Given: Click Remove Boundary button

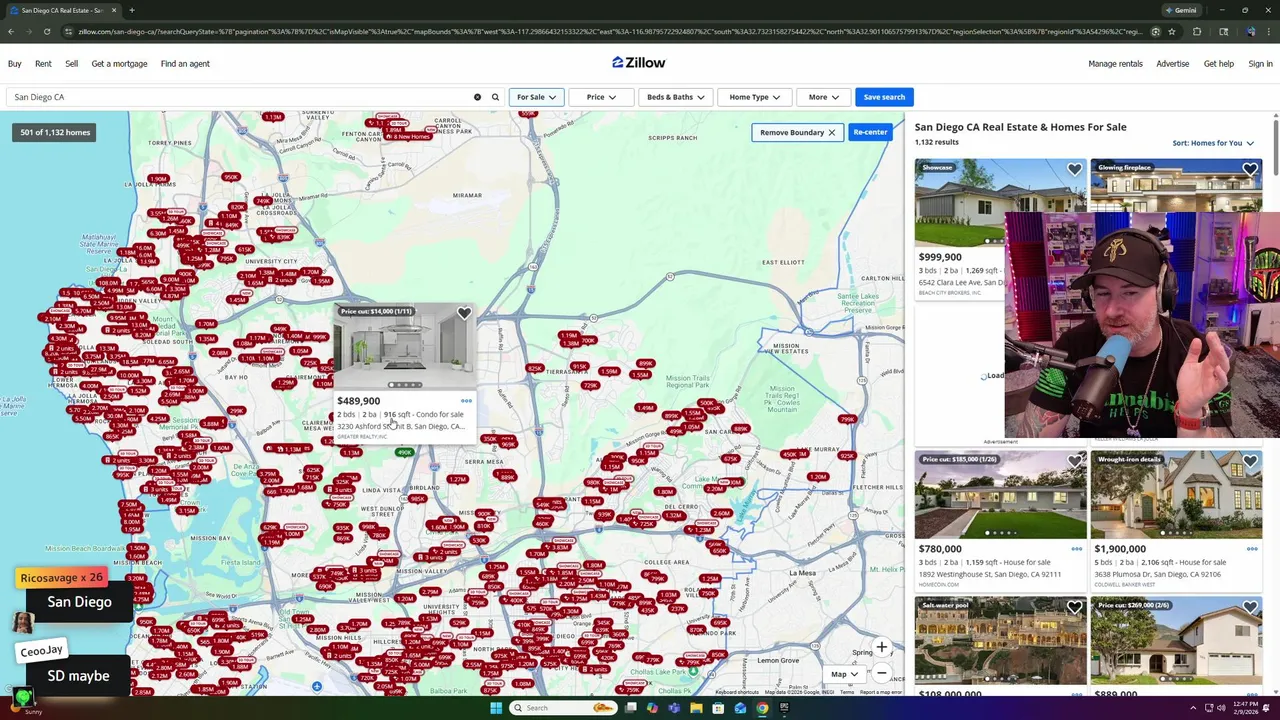Looking at the screenshot, I should [x=797, y=132].
